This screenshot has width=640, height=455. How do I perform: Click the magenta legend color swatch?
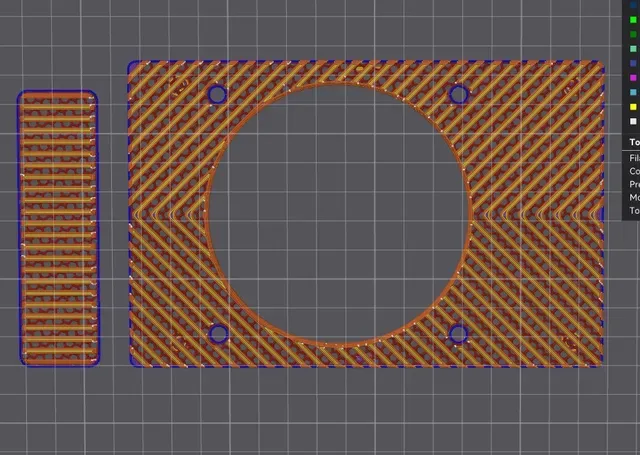[633, 78]
